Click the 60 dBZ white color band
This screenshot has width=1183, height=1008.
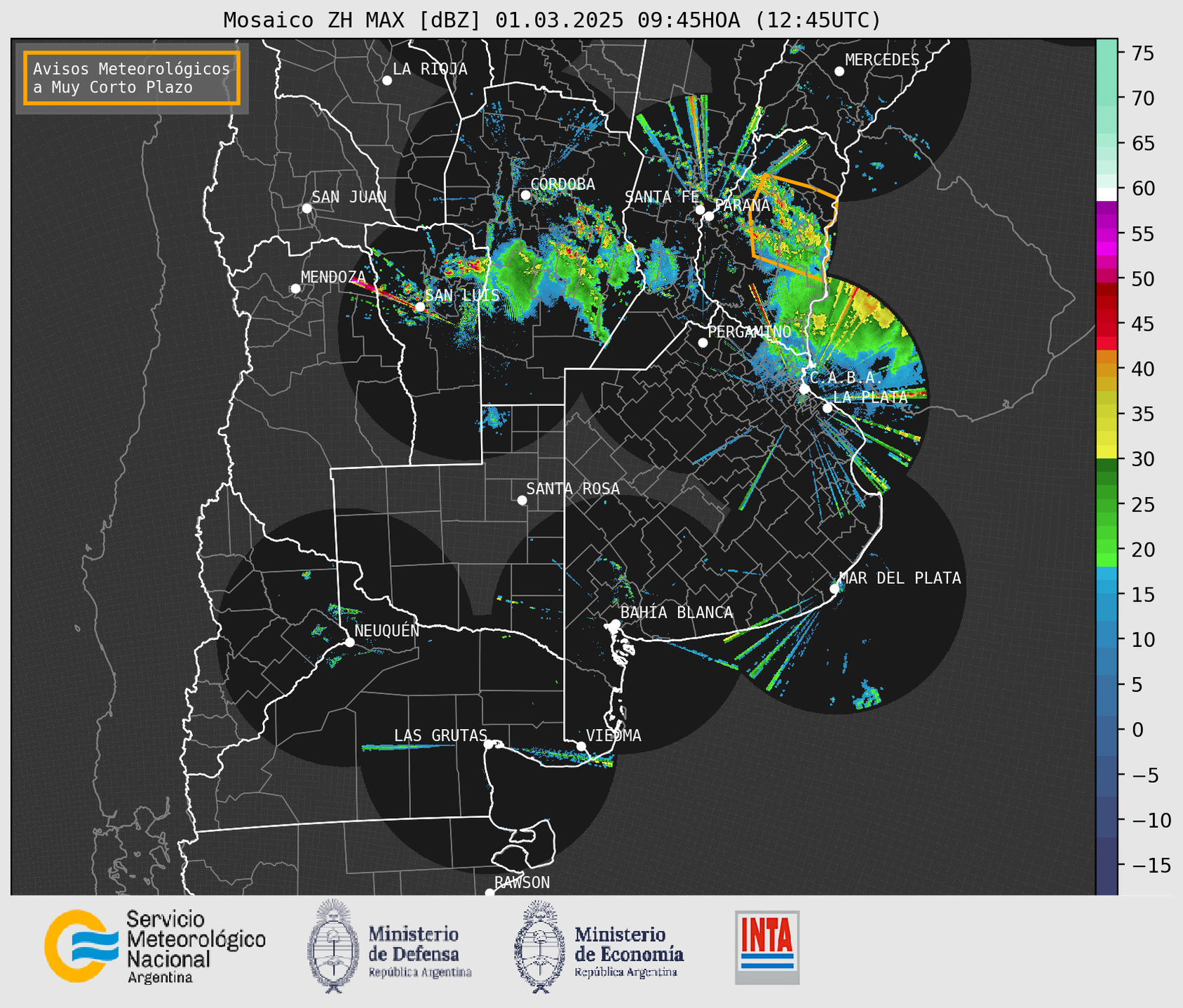click(x=1107, y=193)
